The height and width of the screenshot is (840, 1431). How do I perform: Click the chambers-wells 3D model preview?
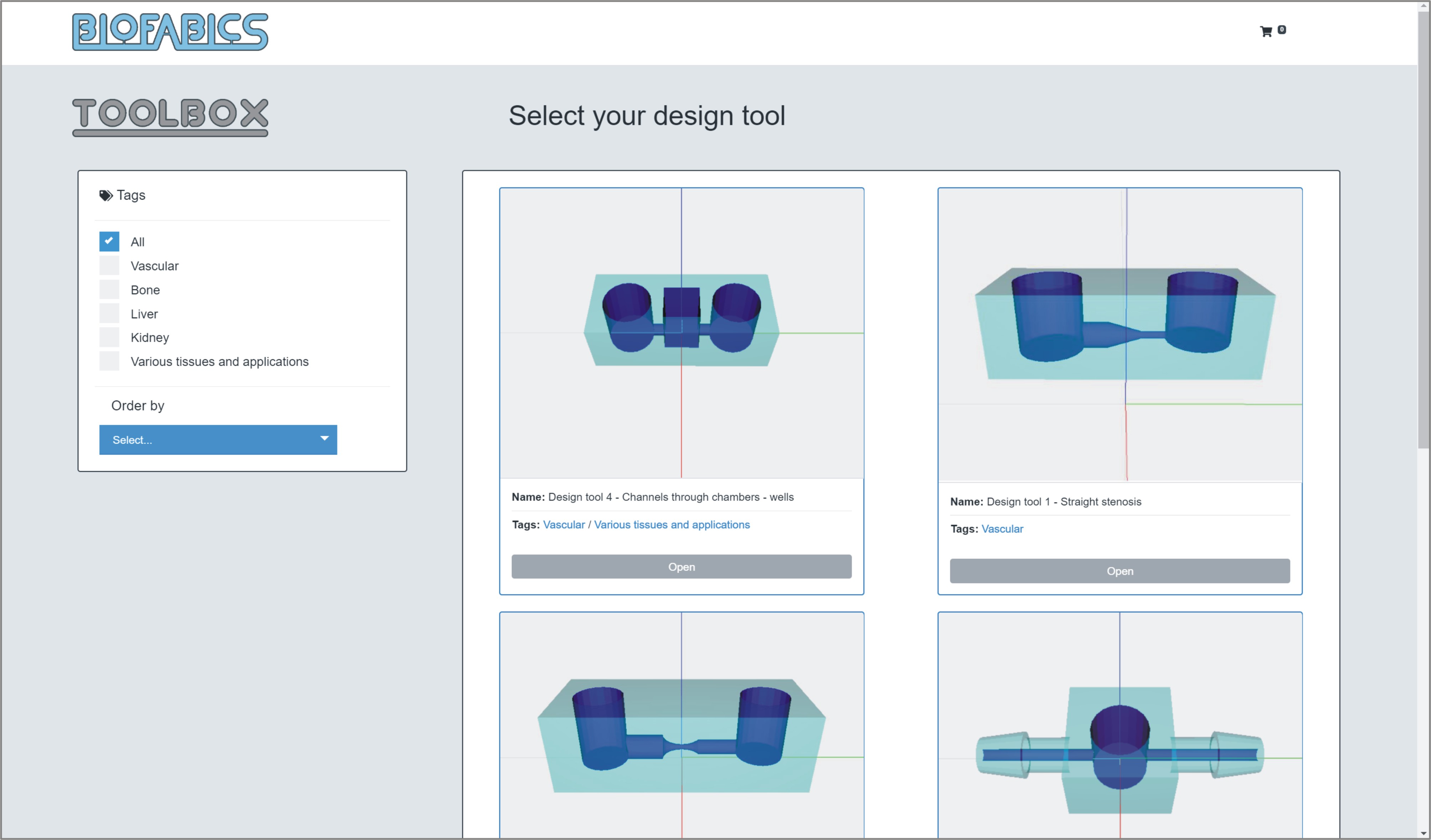(681, 333)
